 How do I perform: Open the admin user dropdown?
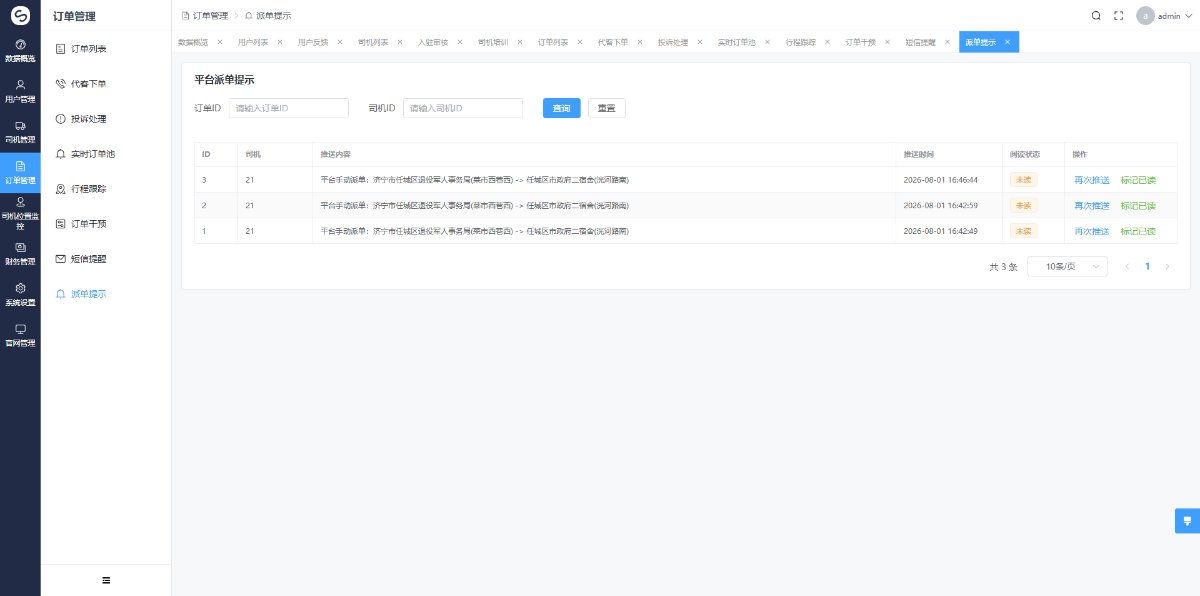[x=1165, y=16]
